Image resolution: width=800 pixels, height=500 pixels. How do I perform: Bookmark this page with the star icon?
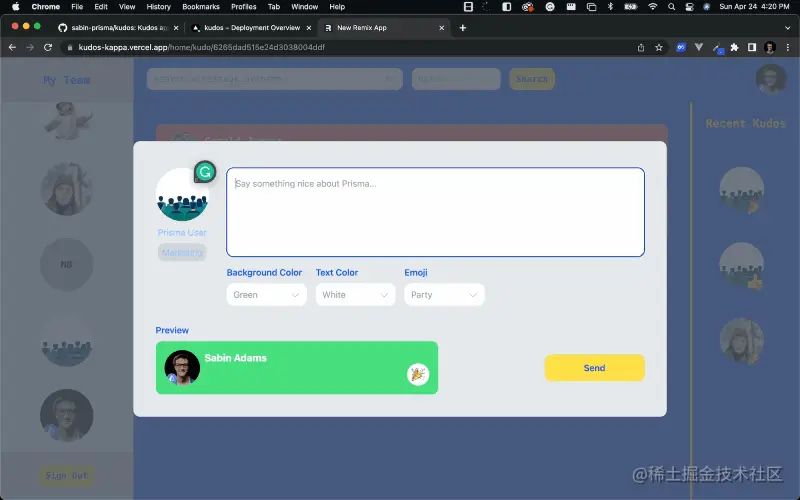point(659,47)
